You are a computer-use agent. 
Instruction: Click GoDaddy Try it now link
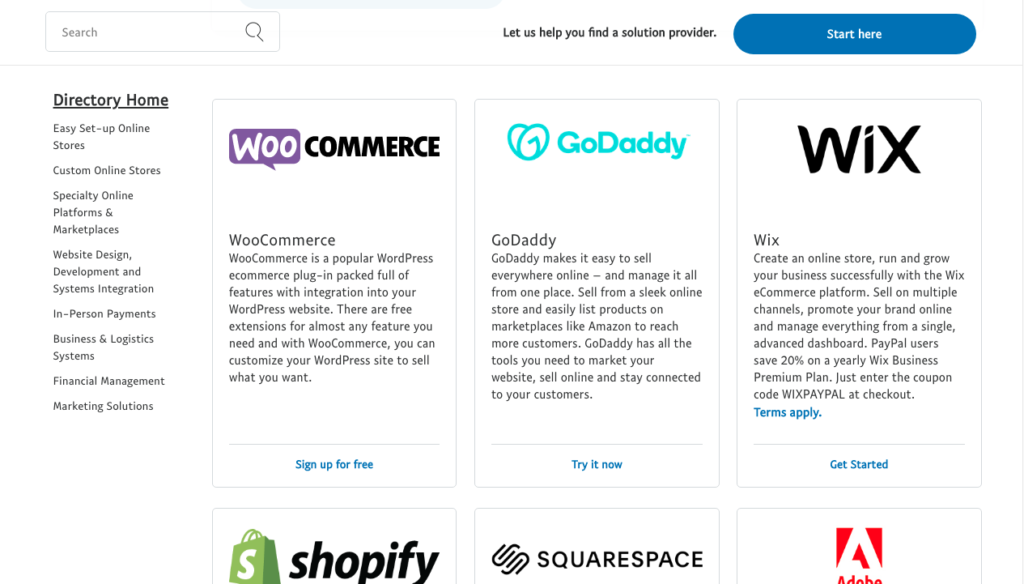(x=597, y=464)
